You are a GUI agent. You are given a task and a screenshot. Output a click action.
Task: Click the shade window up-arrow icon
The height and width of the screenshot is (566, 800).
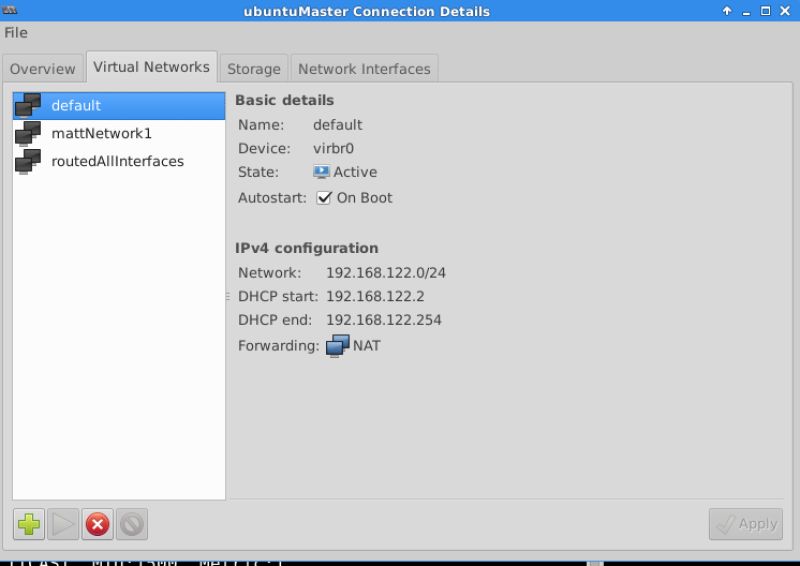(727, 11)
